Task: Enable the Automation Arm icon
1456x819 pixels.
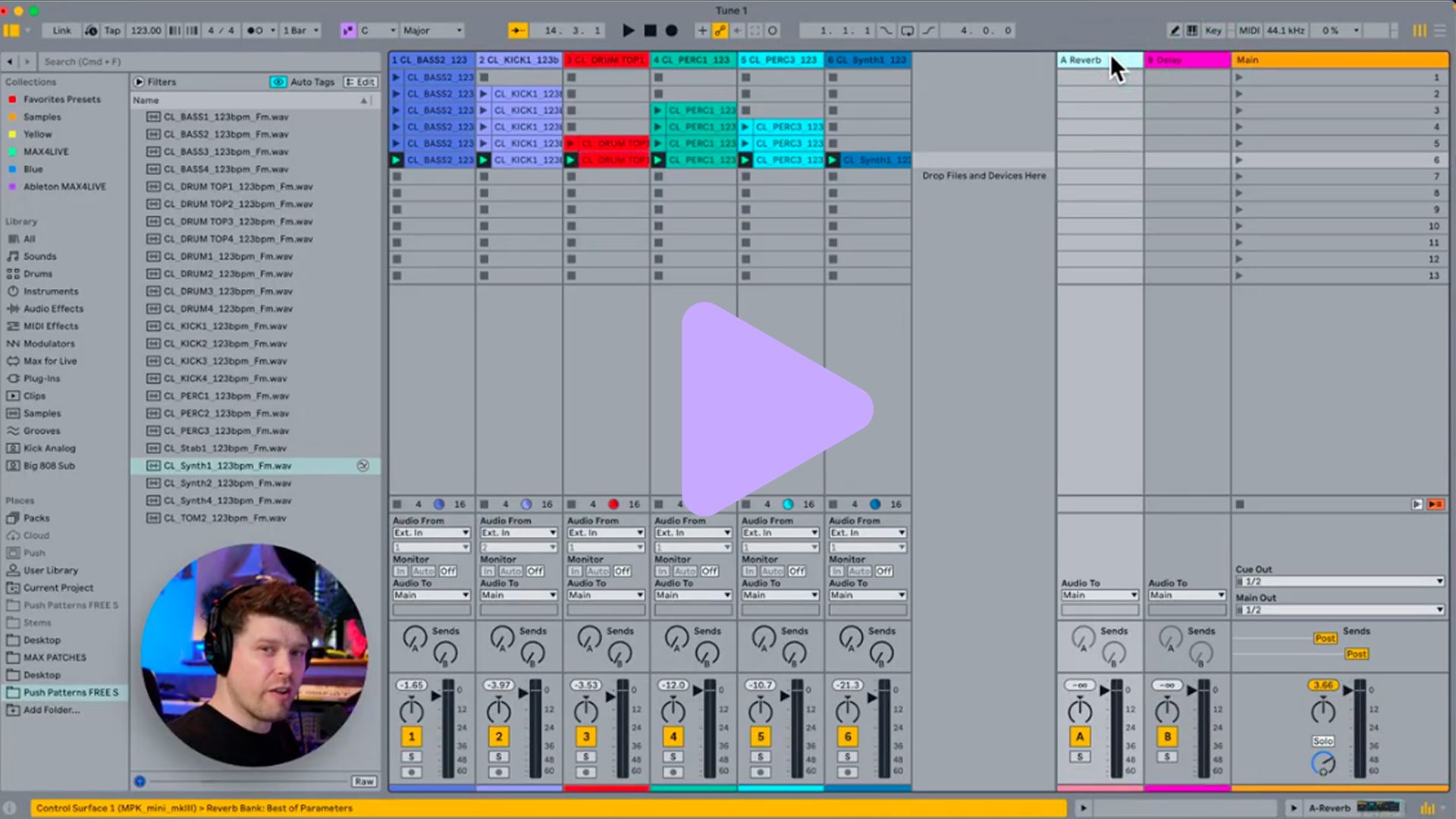Action: tap(720, 30)
